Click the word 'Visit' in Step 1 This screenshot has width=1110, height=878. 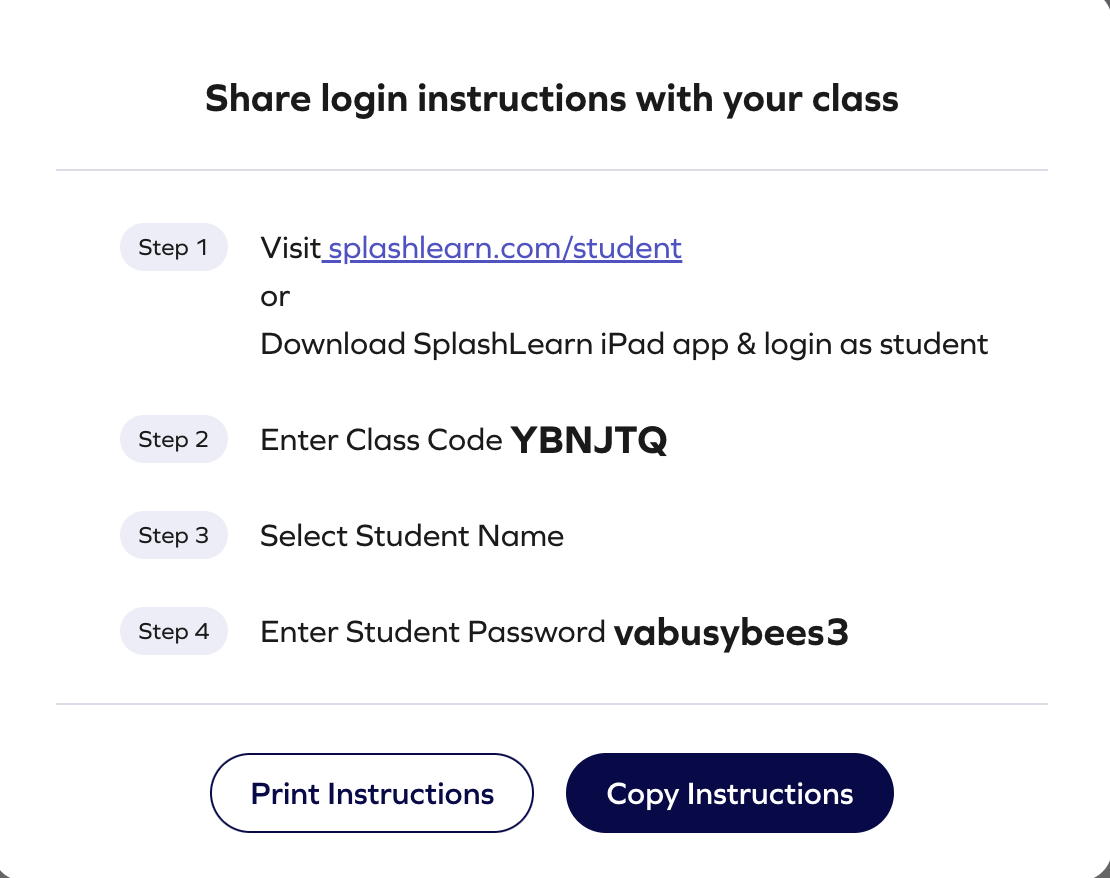click(x=289, y=248)
